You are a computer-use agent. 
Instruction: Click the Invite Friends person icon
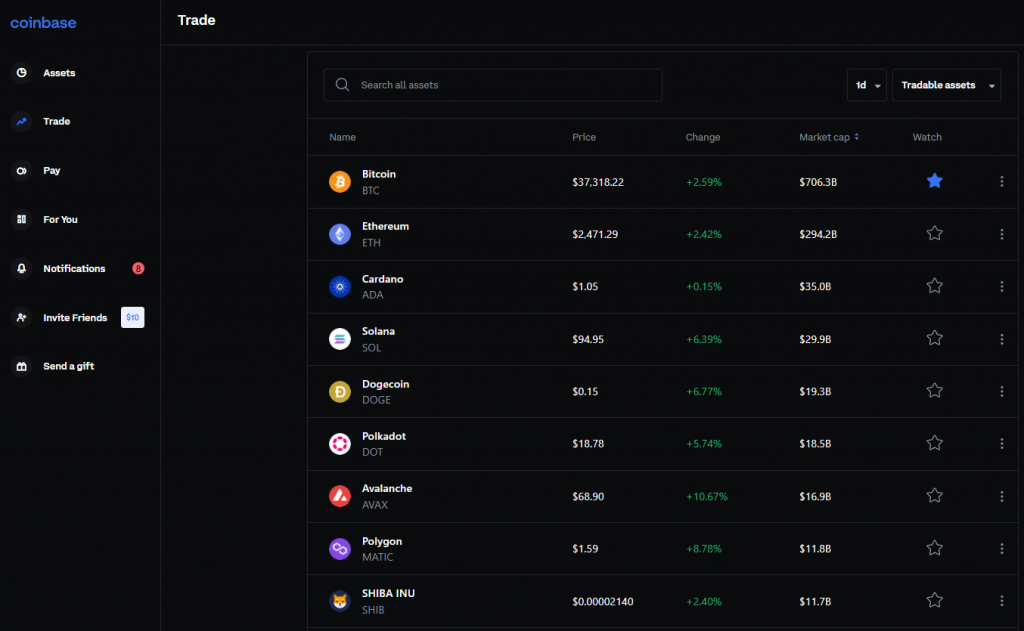pyautogui.click(x=22, y=317)
